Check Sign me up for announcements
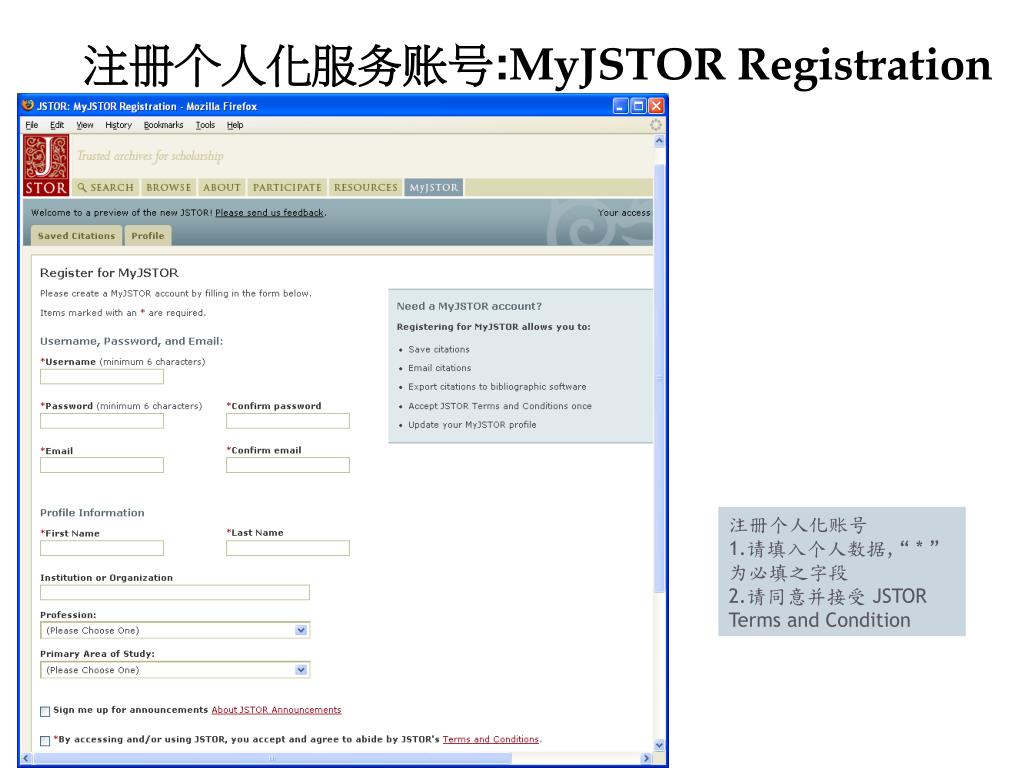The height and width of the screenshot is (768, 1024). (45, 711)
